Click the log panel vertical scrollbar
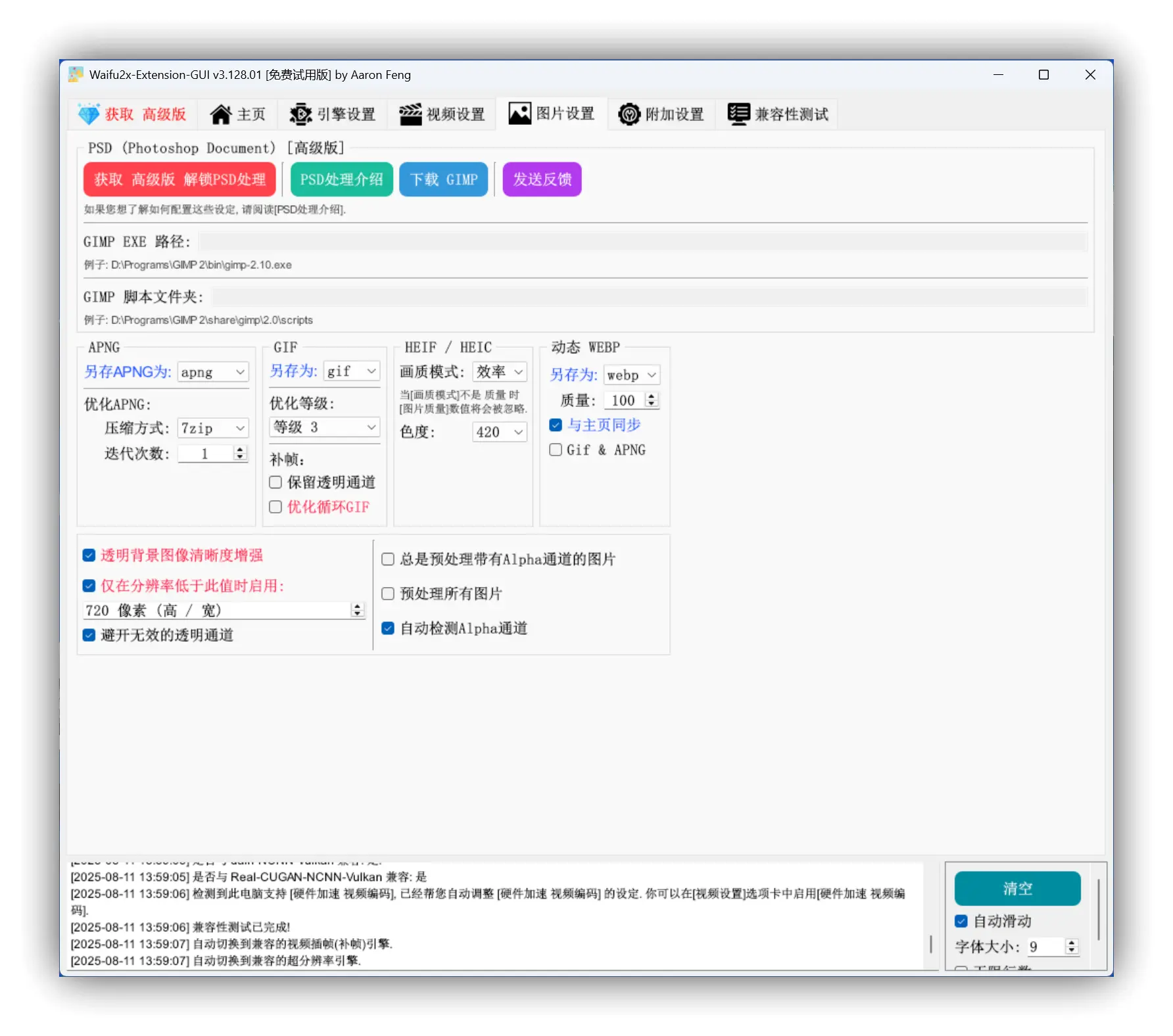 931,944
